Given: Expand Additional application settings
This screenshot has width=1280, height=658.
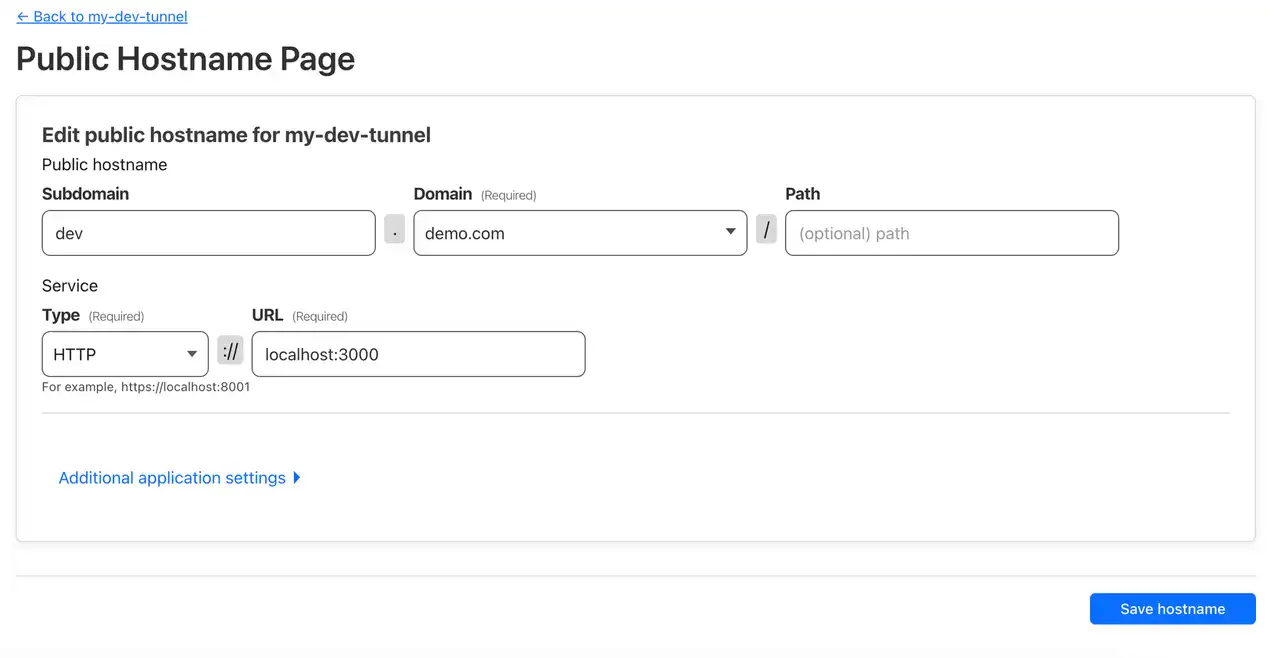Looking at the screenshot, I should [170, 477].
